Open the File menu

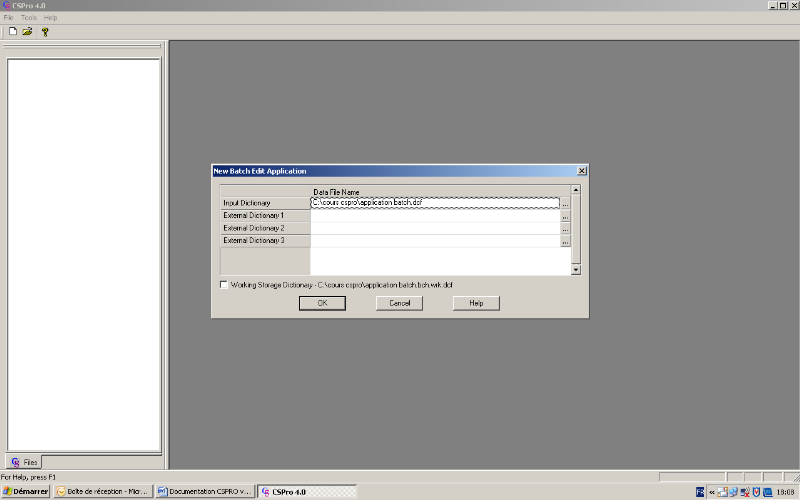[x=9, y=17]
